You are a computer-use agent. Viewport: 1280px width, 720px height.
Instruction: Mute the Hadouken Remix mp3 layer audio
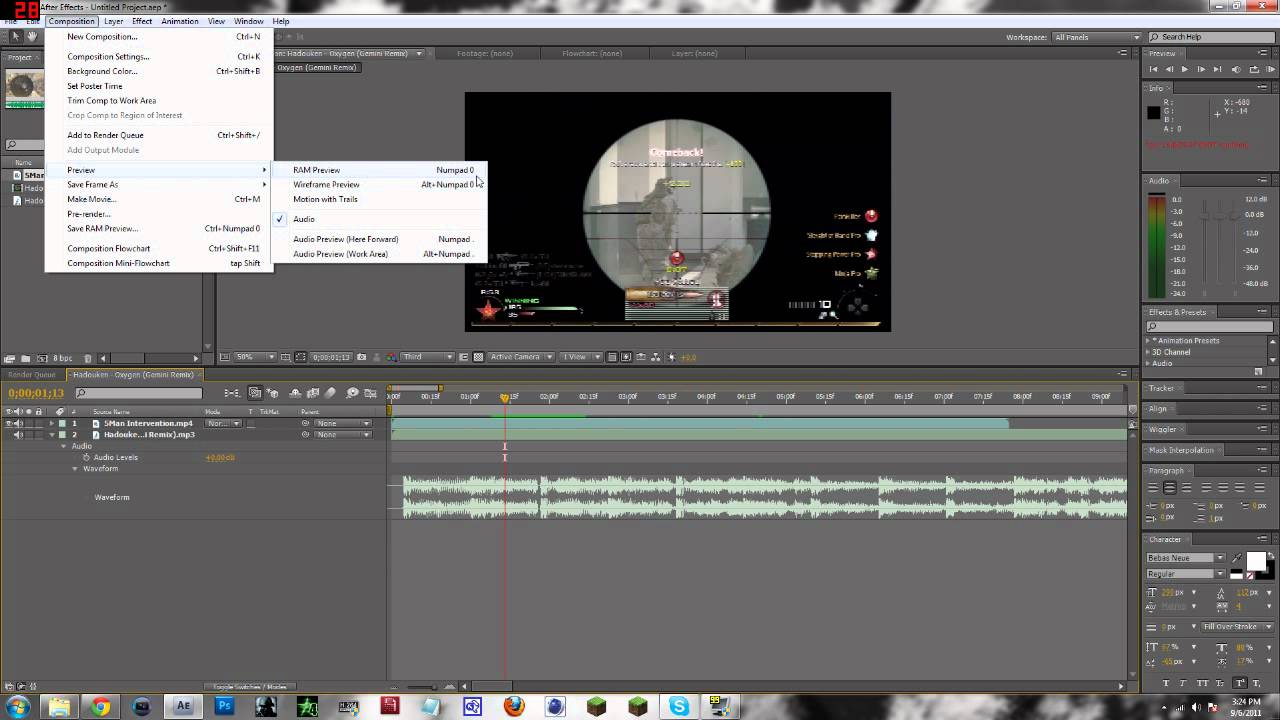[18, 435]
